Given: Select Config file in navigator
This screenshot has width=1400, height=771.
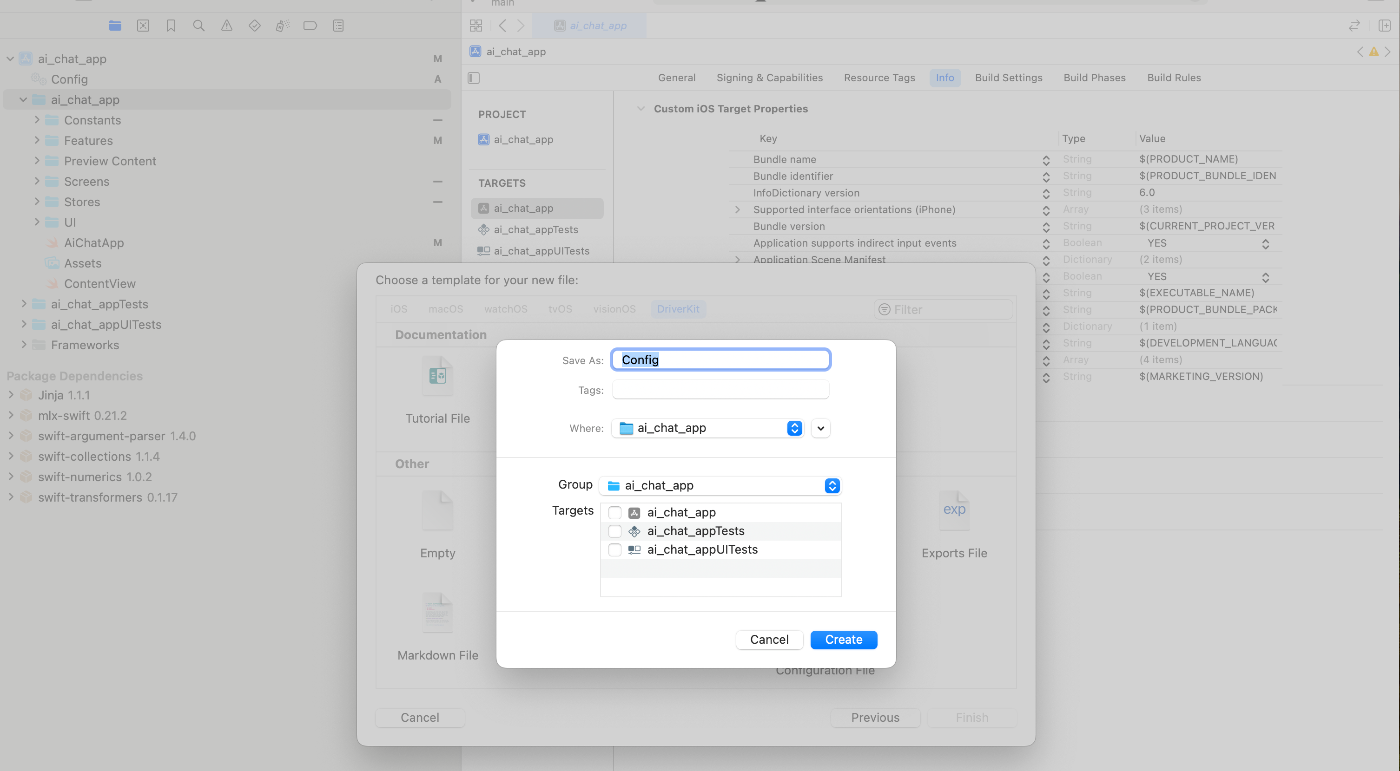Looking at the screenshot, I should point(69,79).
